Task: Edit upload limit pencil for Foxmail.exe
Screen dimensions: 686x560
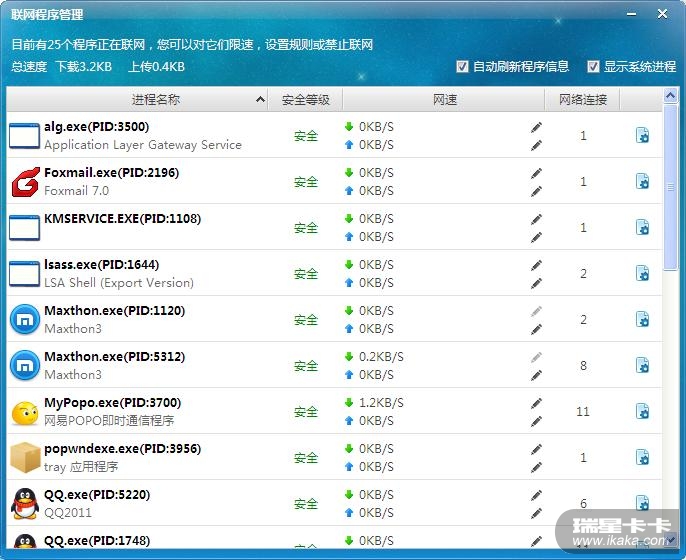Action: 536,191
